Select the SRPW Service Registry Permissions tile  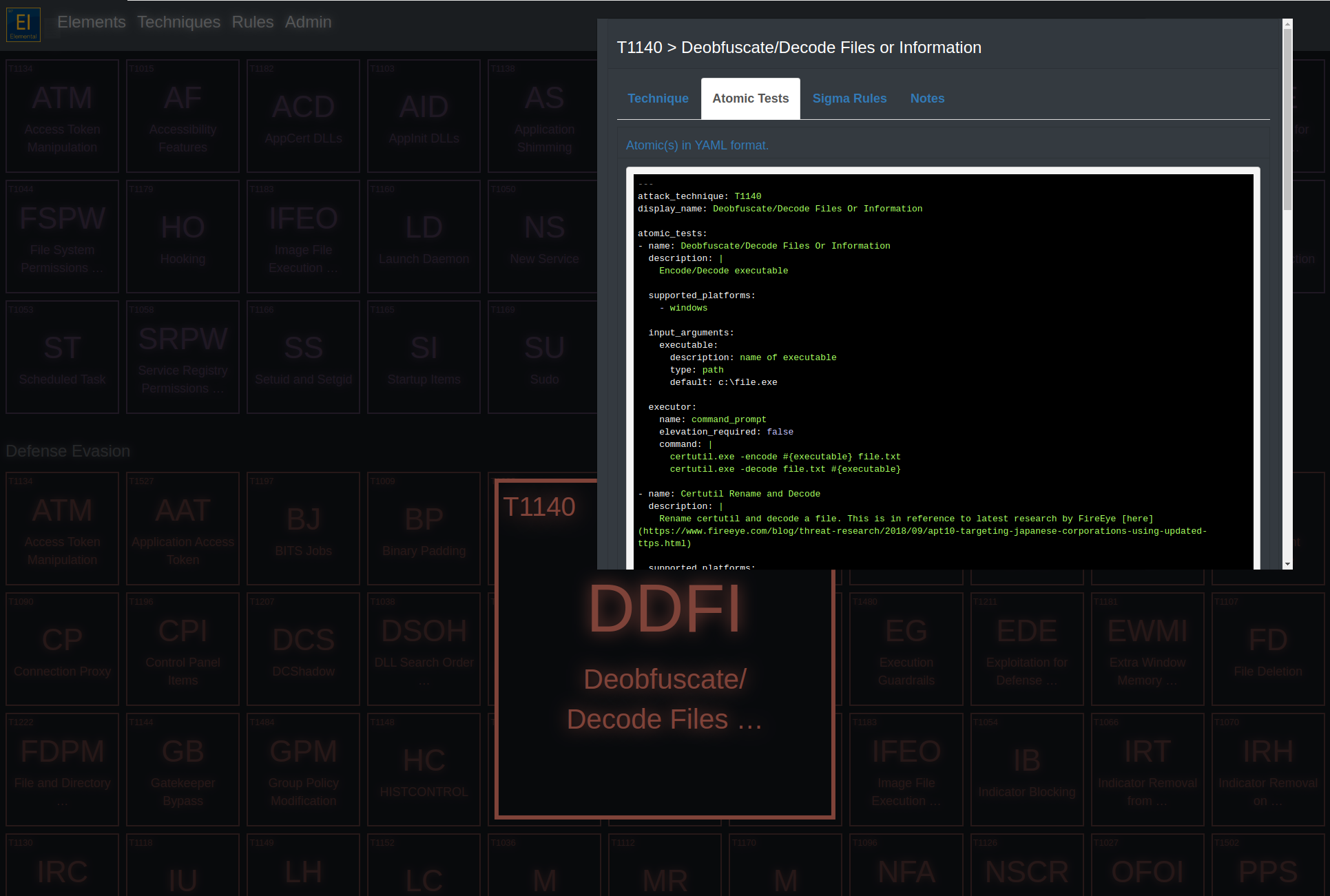pyautogui.click(x=183, y=357)
